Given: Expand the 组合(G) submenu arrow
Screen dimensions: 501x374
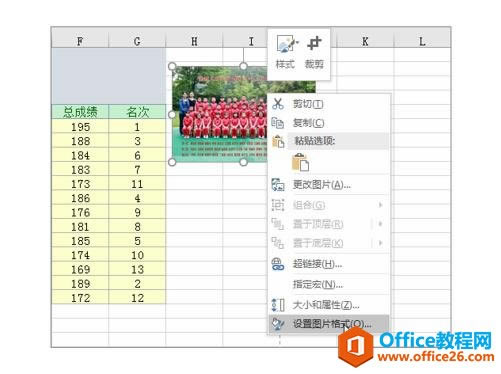Looking at the screenshot, I should (380, 205).
